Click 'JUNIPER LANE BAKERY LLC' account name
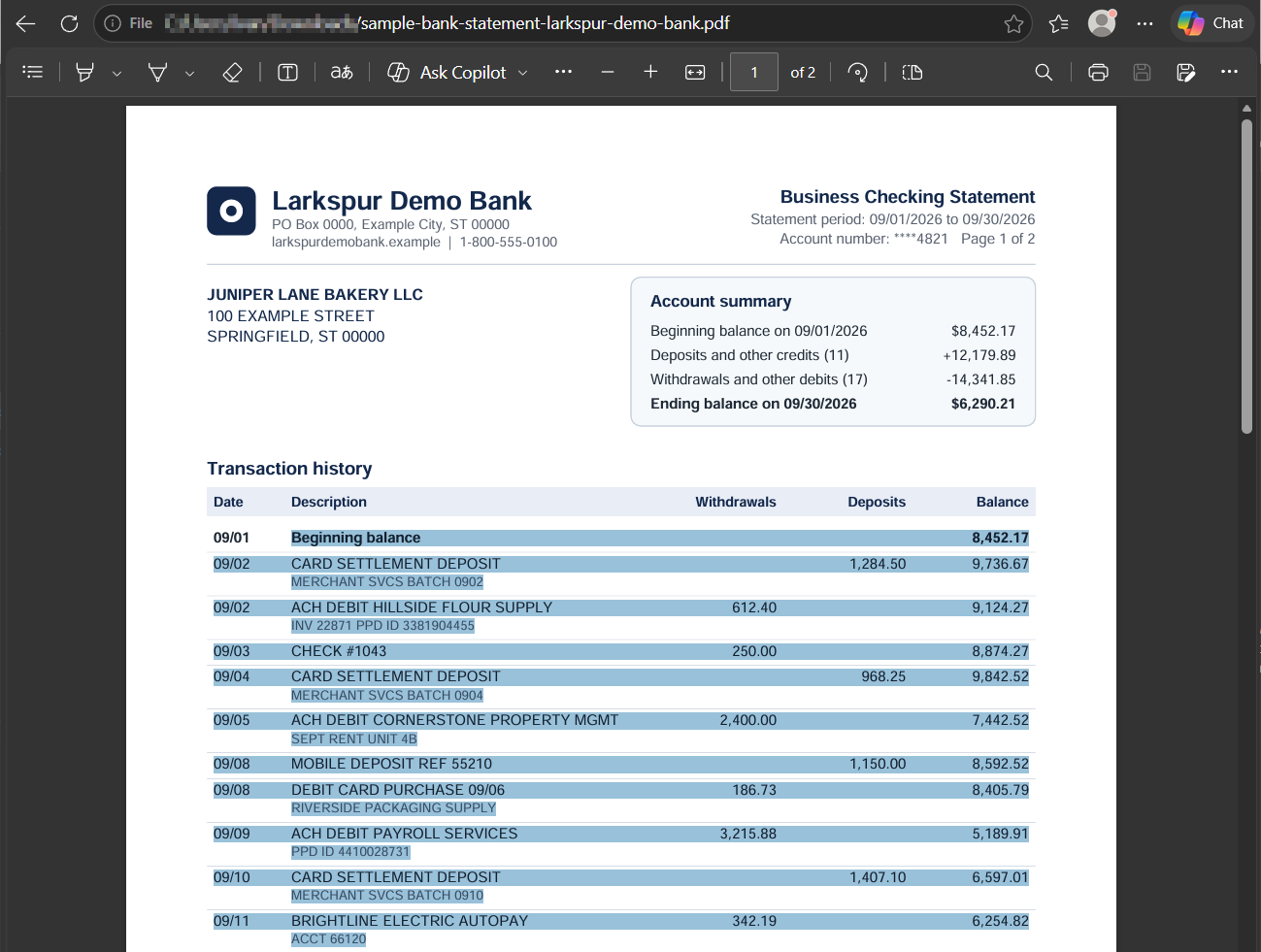 click(x=315, y=295)
